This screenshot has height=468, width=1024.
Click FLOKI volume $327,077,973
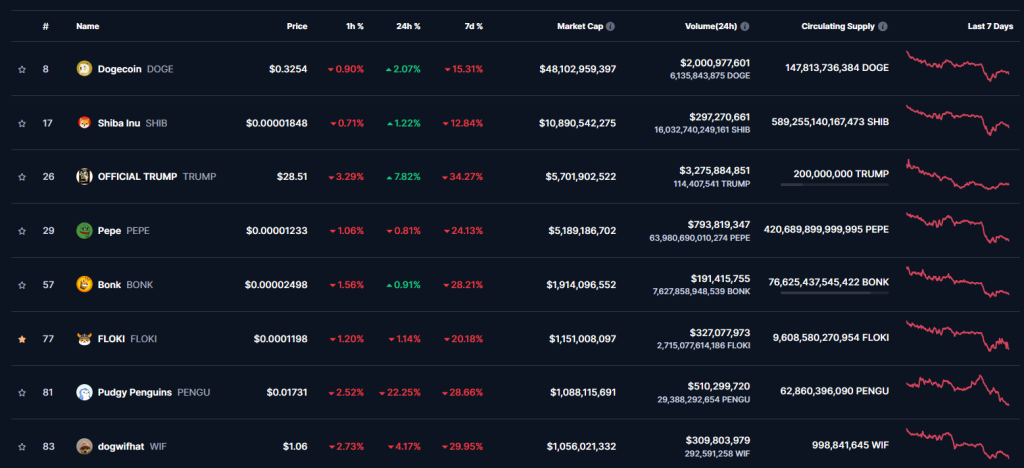point(719,333)
